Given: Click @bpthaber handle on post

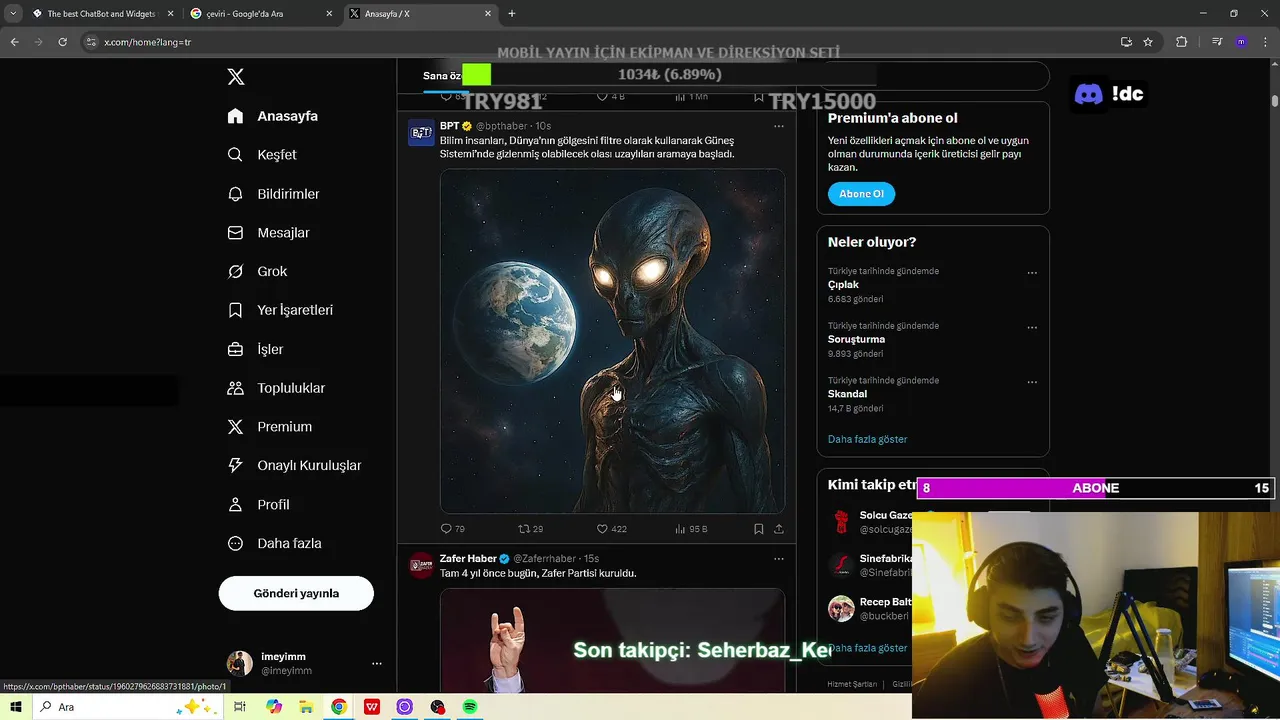Looking at the screenshot, I should click(503, 126).
